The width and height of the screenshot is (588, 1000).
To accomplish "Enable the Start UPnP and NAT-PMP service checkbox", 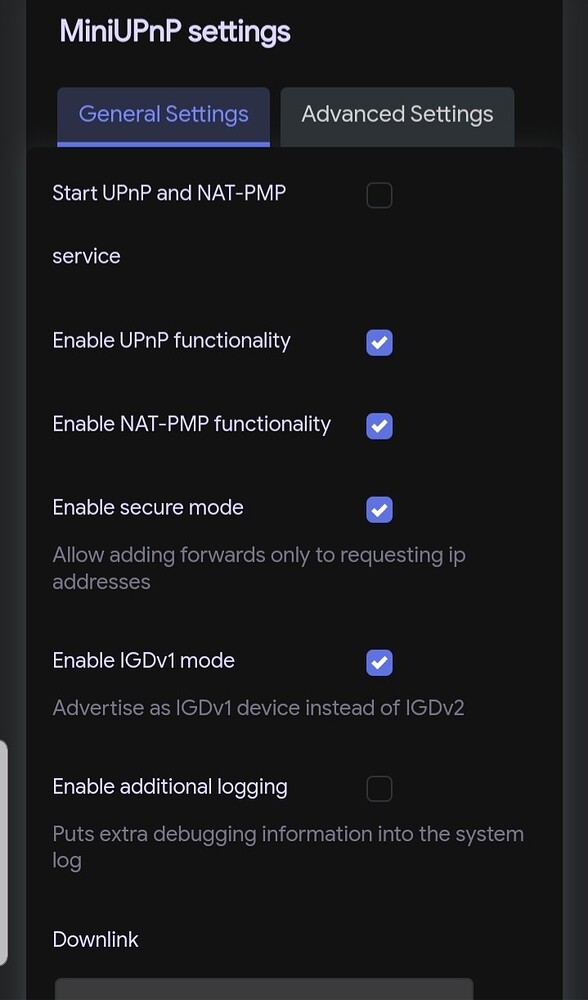I will point(379,195).
